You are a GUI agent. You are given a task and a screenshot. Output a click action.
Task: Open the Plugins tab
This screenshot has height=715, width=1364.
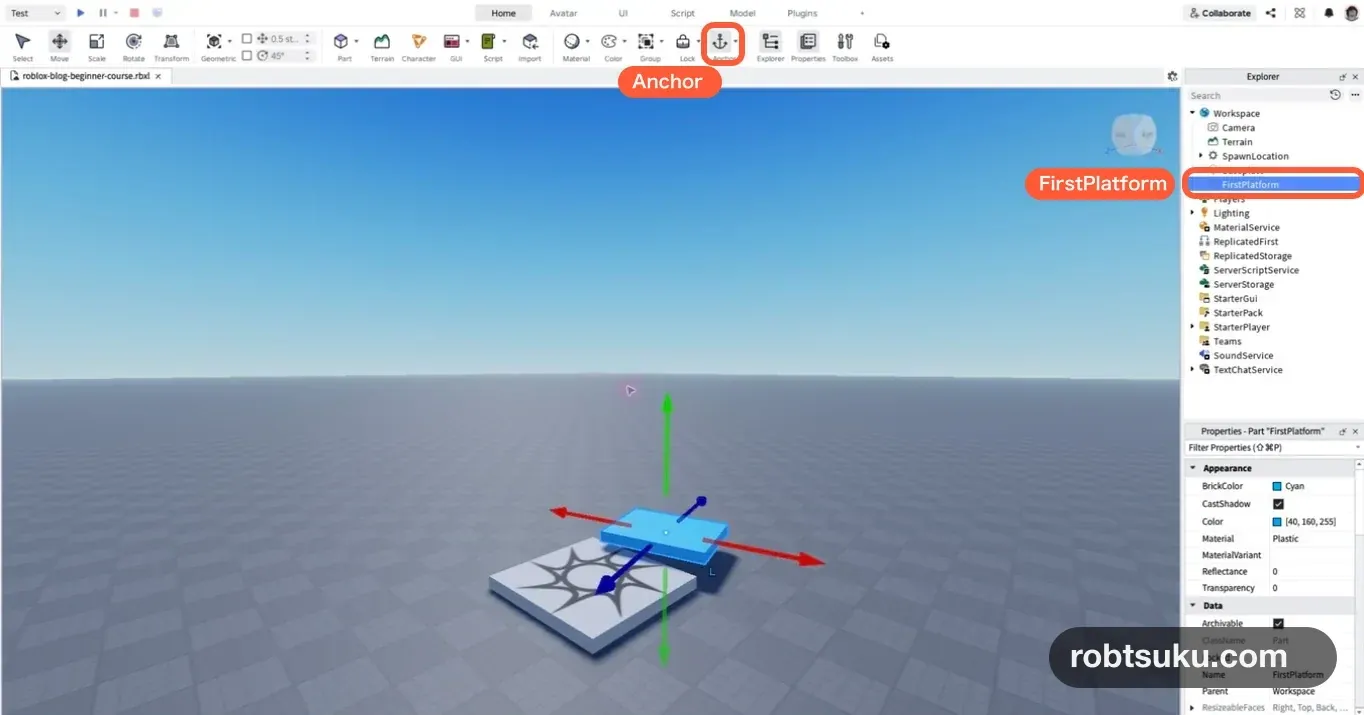point(802,13)
